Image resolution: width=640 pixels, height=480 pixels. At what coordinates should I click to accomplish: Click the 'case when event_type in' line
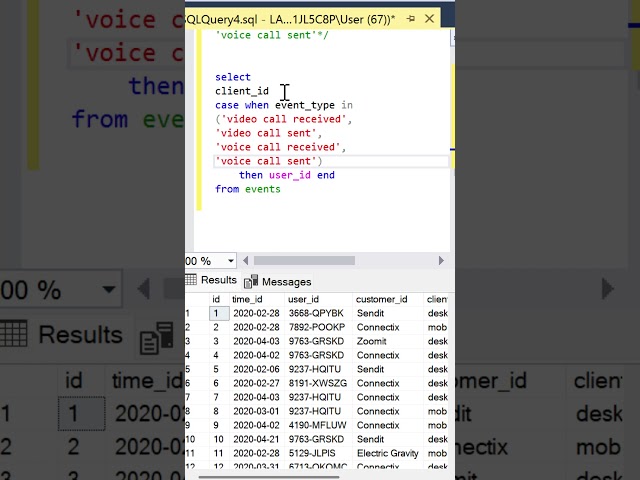(x=284, y=105)
